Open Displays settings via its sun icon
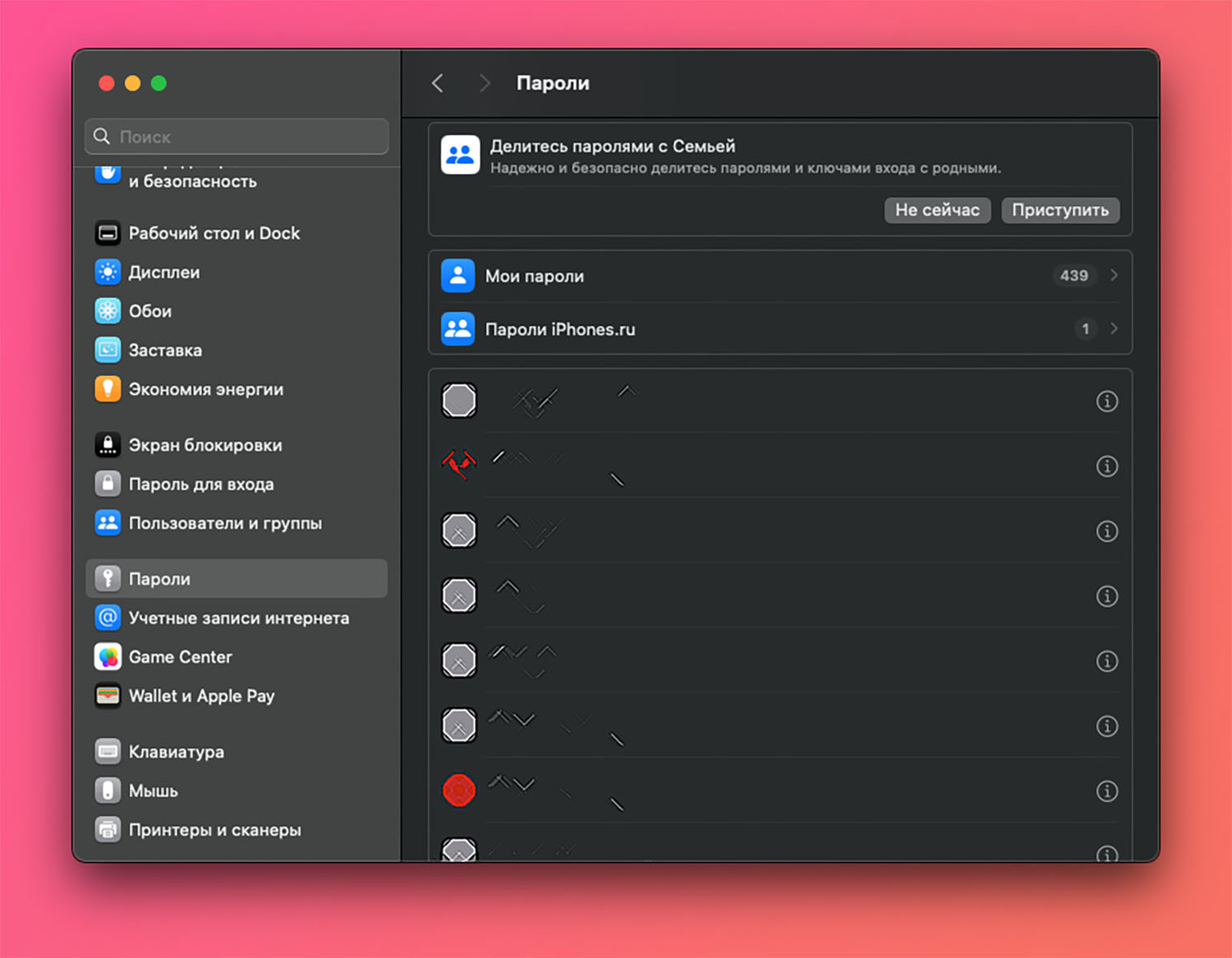This screenshot has width=1232, height=958. click(x=108, y=272)
